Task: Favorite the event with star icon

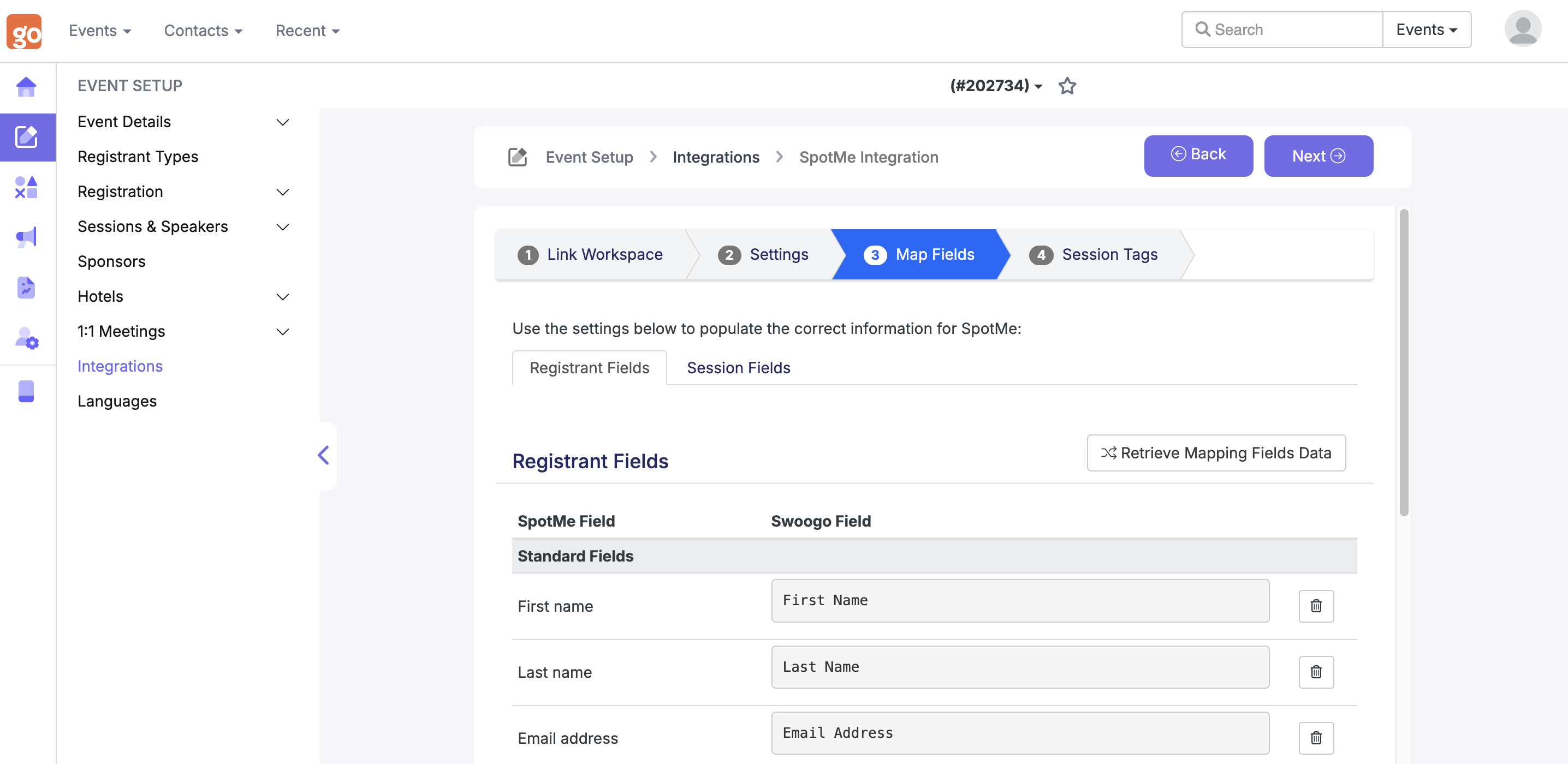Action: (x=1067, y=86)
